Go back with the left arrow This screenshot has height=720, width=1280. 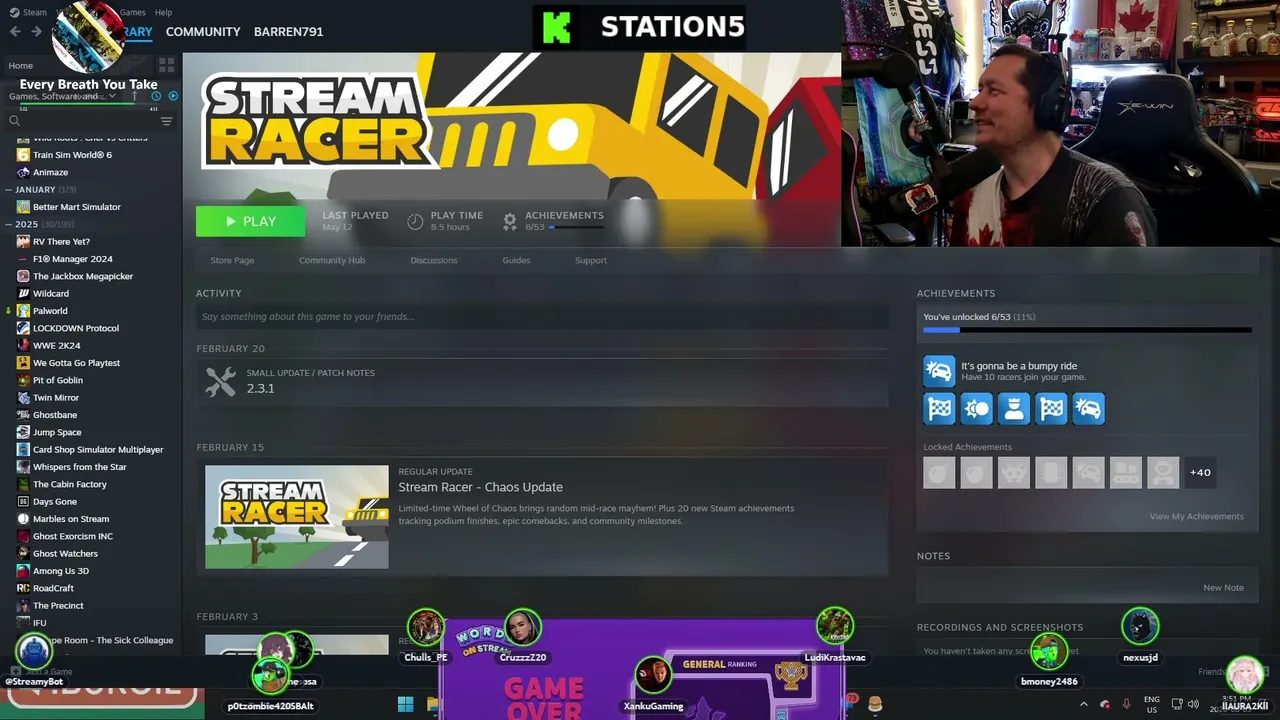(15, 31)
